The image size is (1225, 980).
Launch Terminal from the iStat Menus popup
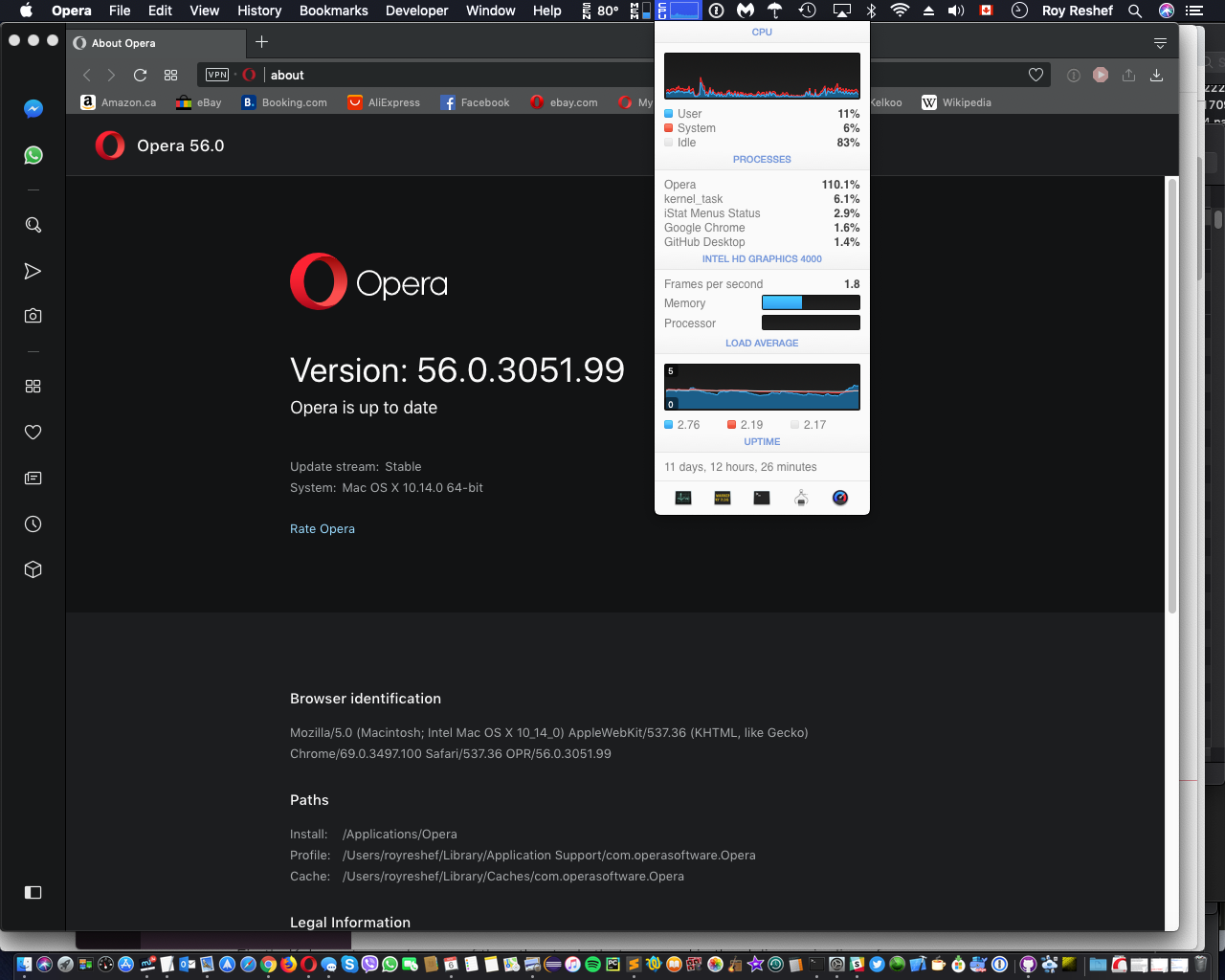point(761,497)
